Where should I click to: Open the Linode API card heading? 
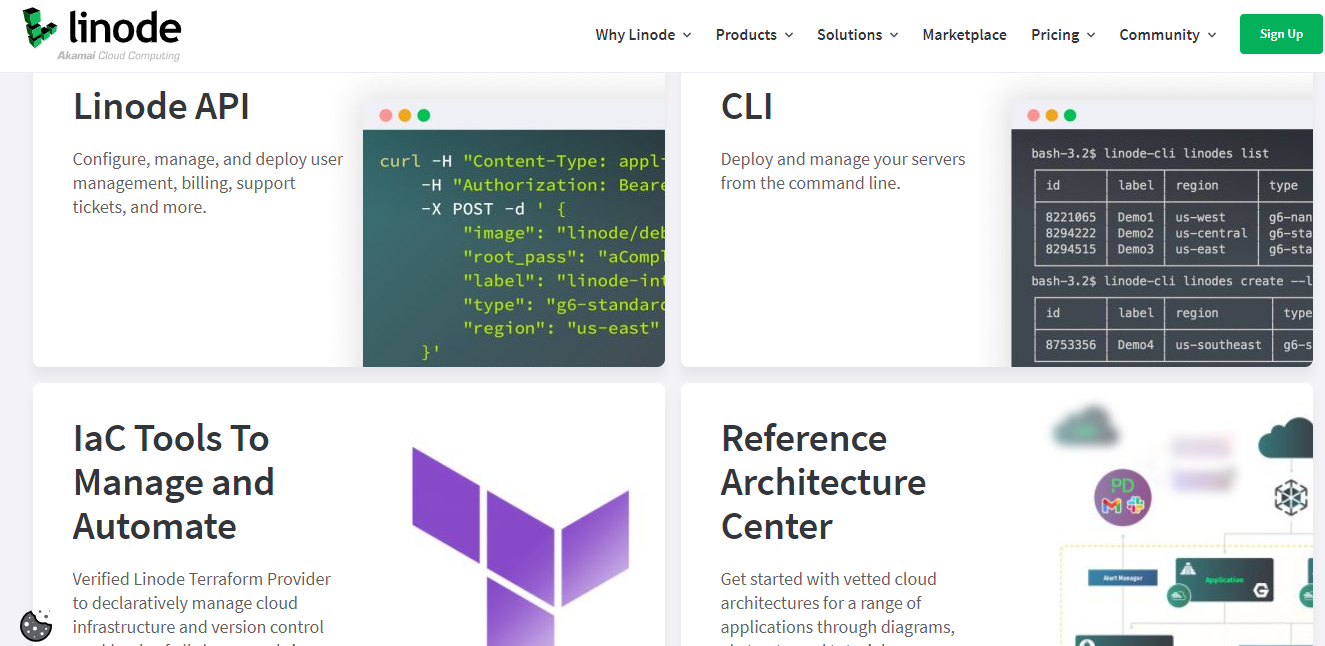161,106
